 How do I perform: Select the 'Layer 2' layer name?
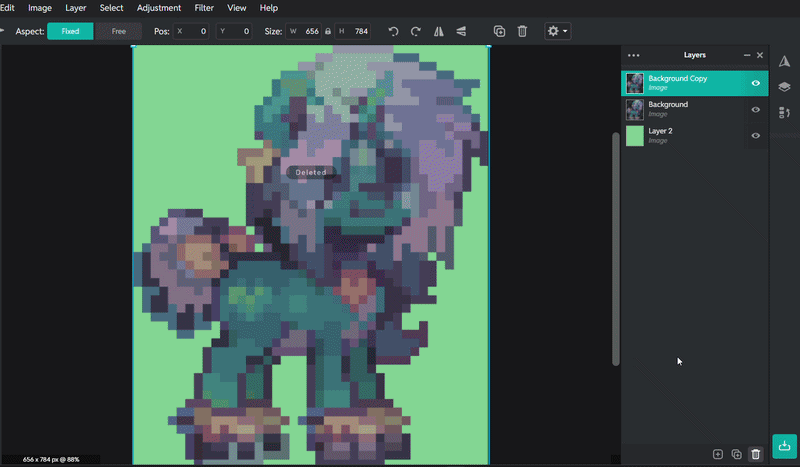click(660, 131)
